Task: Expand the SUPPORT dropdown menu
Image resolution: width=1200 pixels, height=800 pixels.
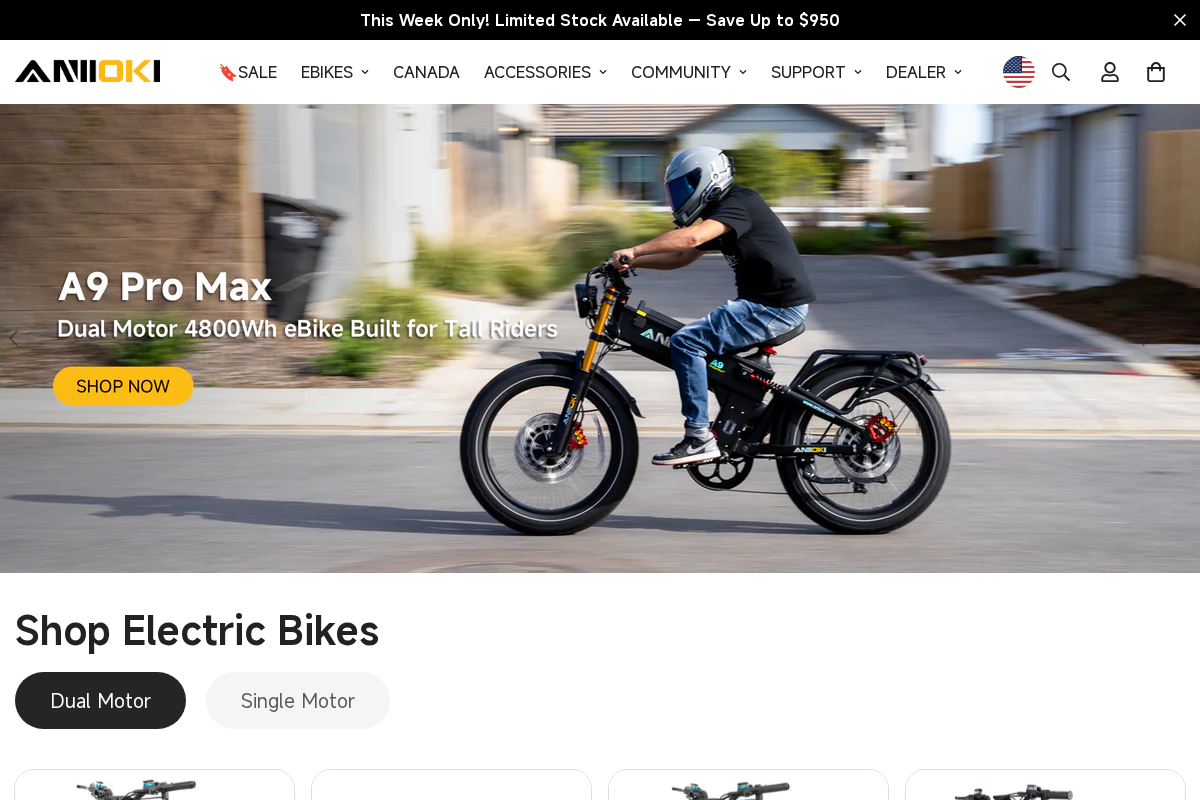Action: (x=816, y=72)
